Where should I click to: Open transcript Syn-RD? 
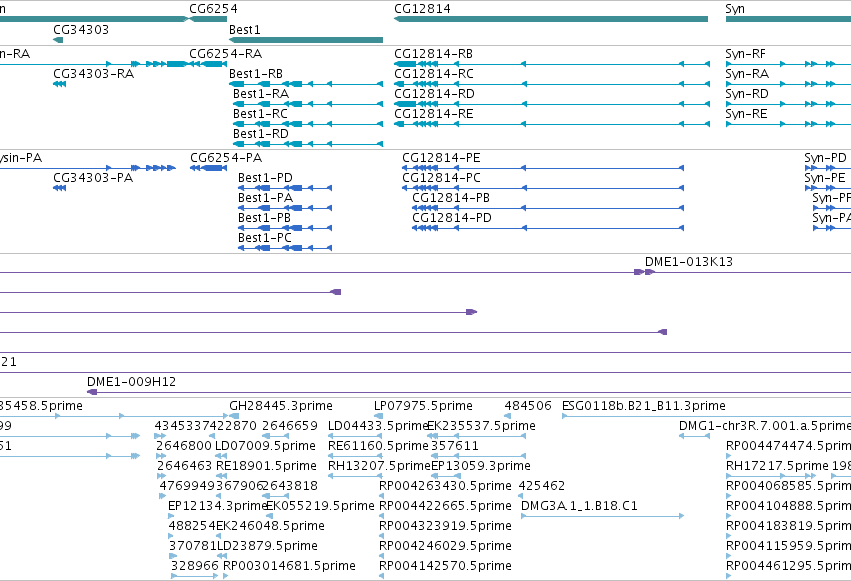[x=747, y=94]
